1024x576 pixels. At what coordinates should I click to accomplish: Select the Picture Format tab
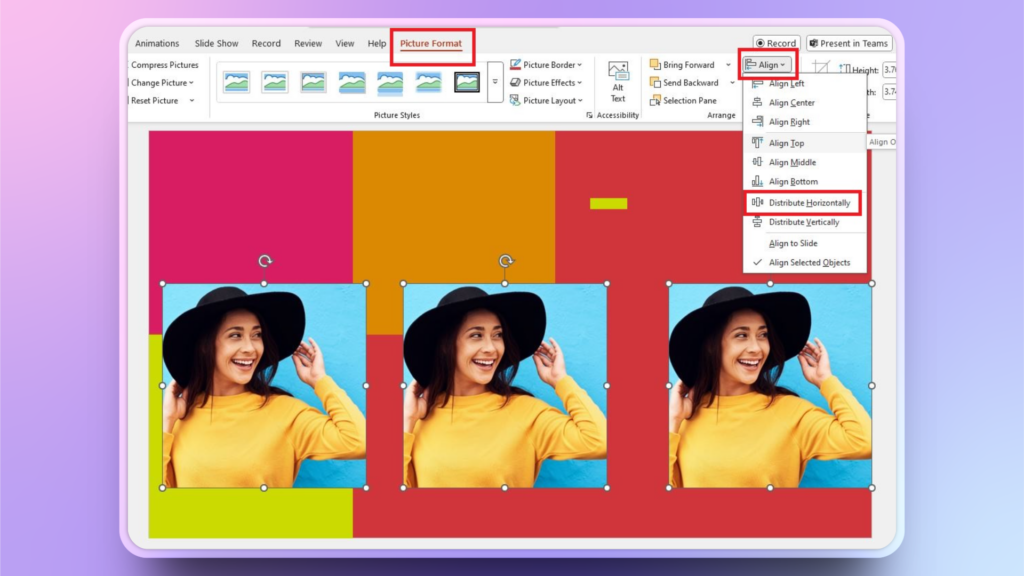431,43
